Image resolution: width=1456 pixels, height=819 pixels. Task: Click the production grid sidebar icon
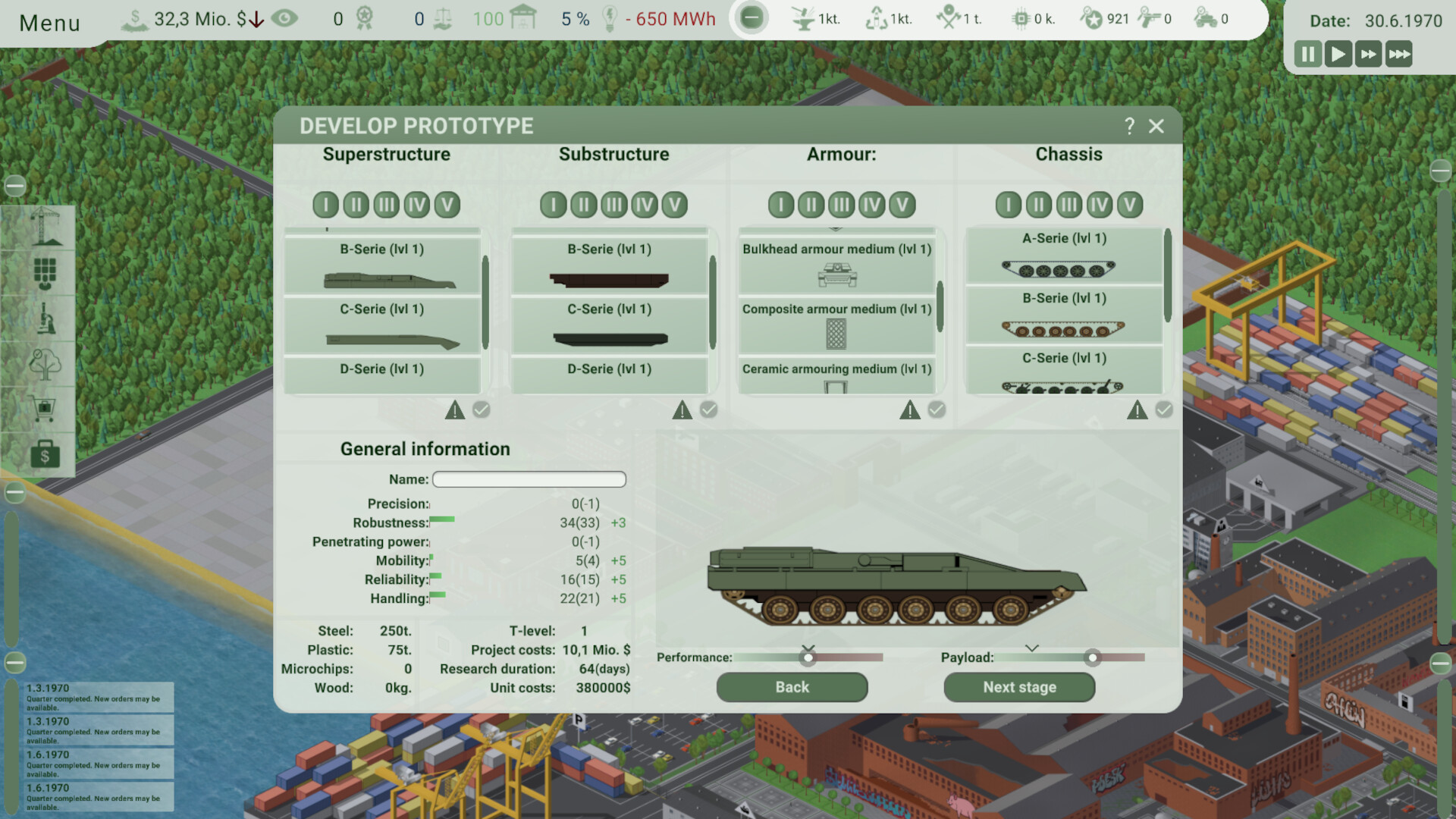click(45, 272)
